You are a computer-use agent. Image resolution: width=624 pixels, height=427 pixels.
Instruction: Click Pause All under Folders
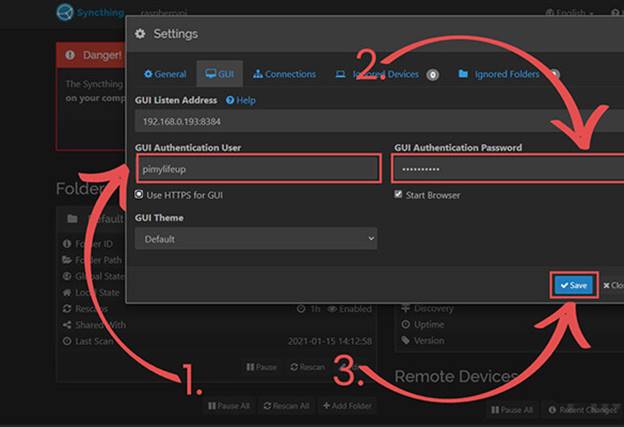point(229,406)
